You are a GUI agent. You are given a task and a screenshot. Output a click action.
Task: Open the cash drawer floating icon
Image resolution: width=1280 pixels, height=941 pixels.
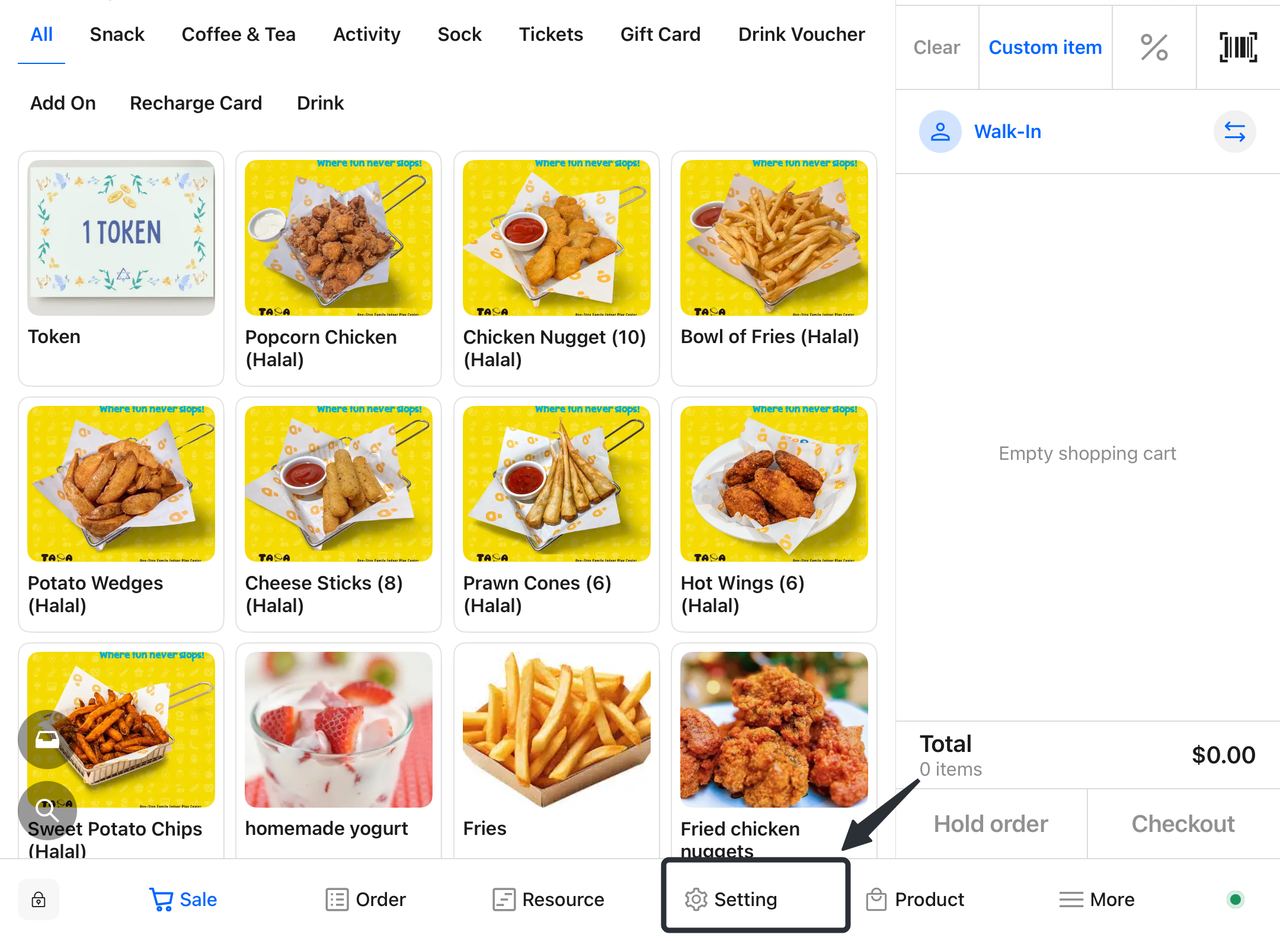(x=47, y=739)
